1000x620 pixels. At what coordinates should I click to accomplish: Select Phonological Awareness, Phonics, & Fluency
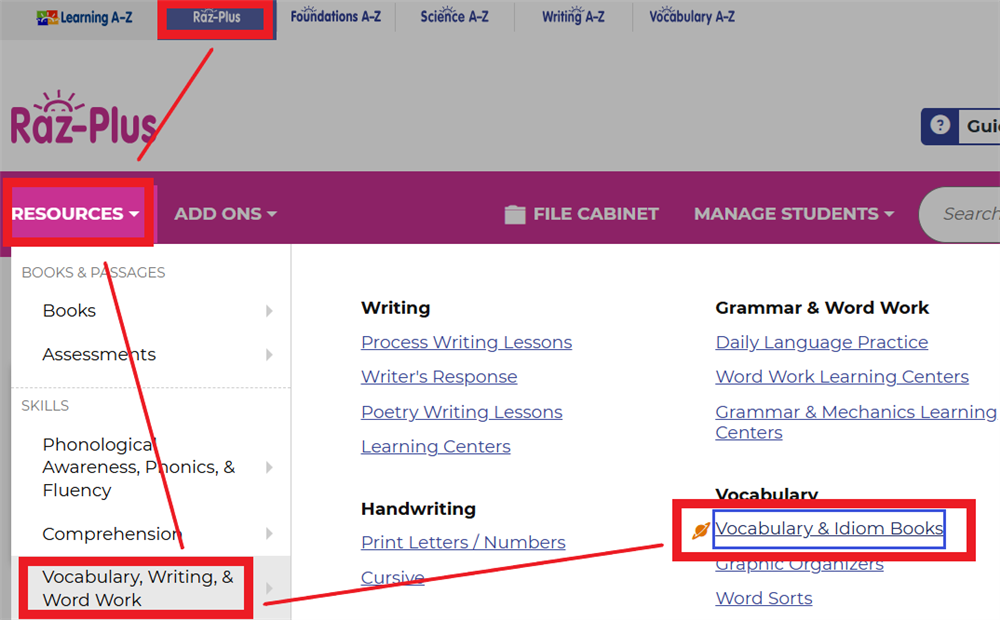[138, 467]
